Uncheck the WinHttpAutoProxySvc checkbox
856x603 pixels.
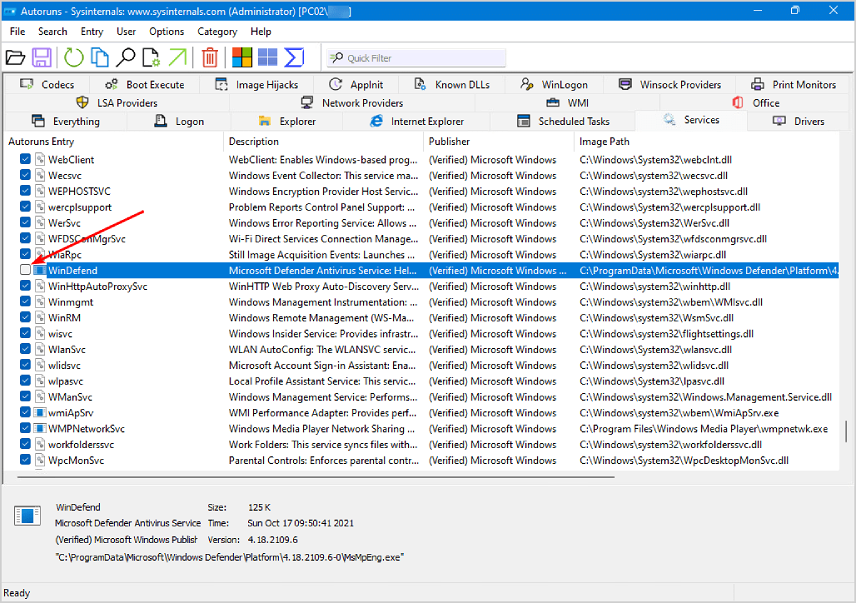pos(25,285)
